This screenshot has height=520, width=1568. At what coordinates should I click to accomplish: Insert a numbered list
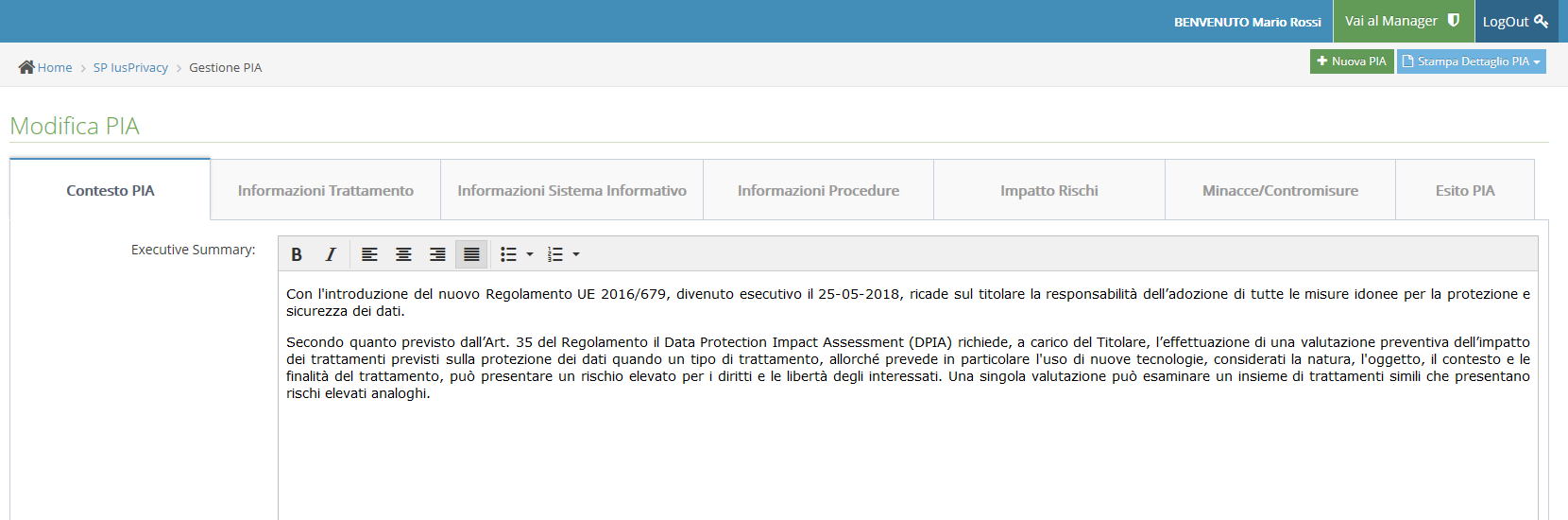click(x=555, y=254)
